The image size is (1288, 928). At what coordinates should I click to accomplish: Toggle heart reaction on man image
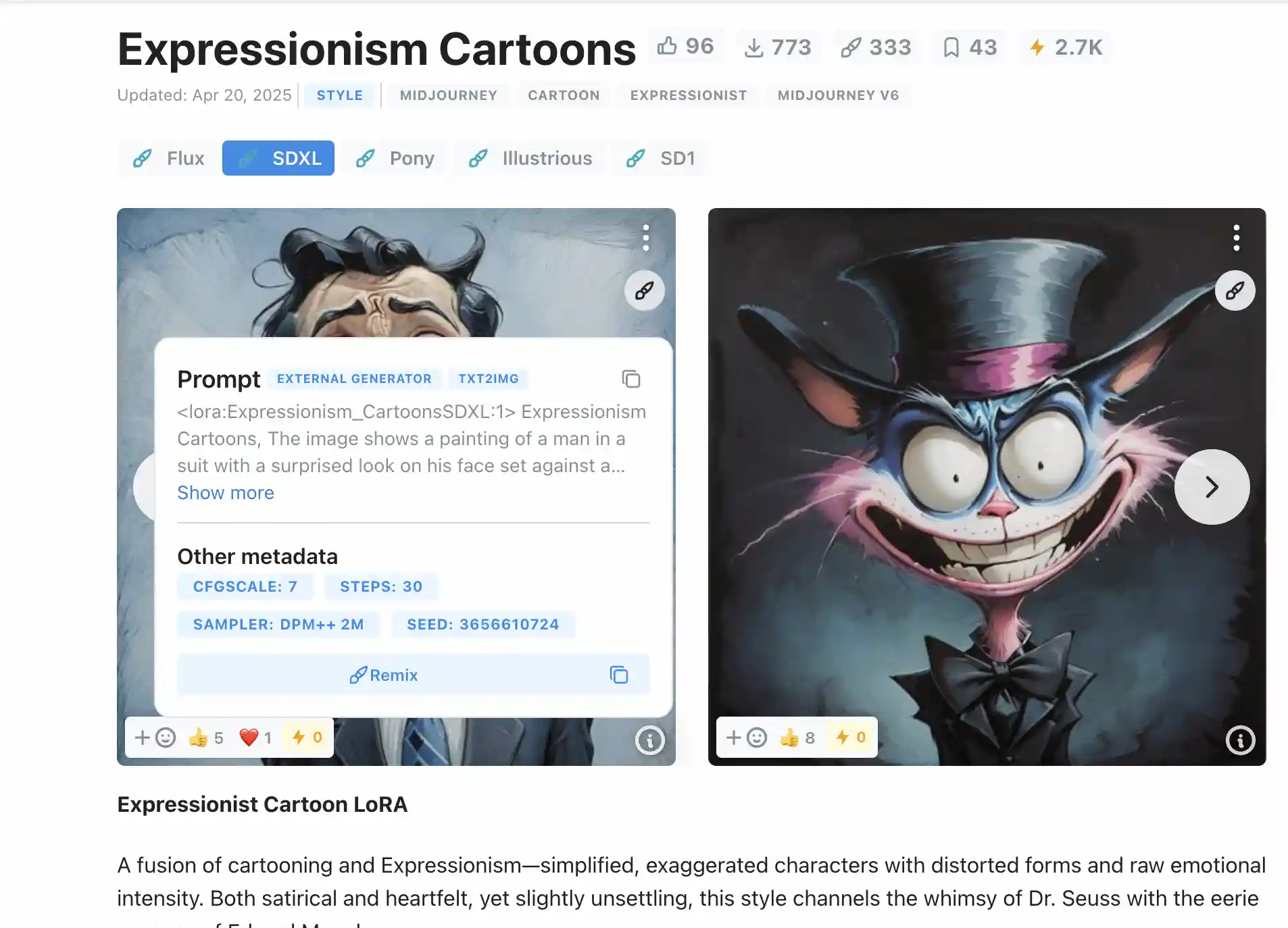256,738
